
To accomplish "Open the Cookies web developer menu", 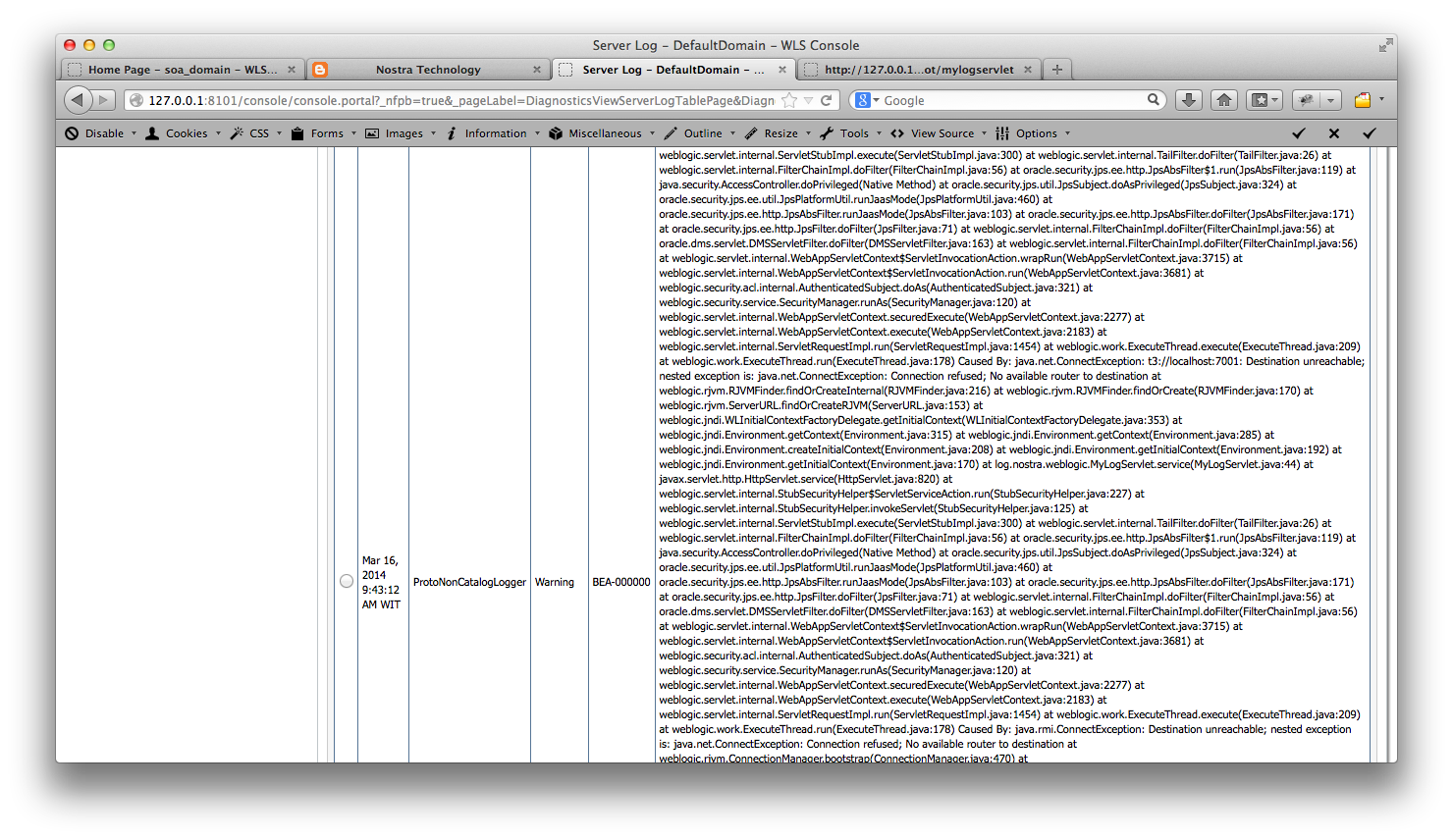I will (184, 133).
